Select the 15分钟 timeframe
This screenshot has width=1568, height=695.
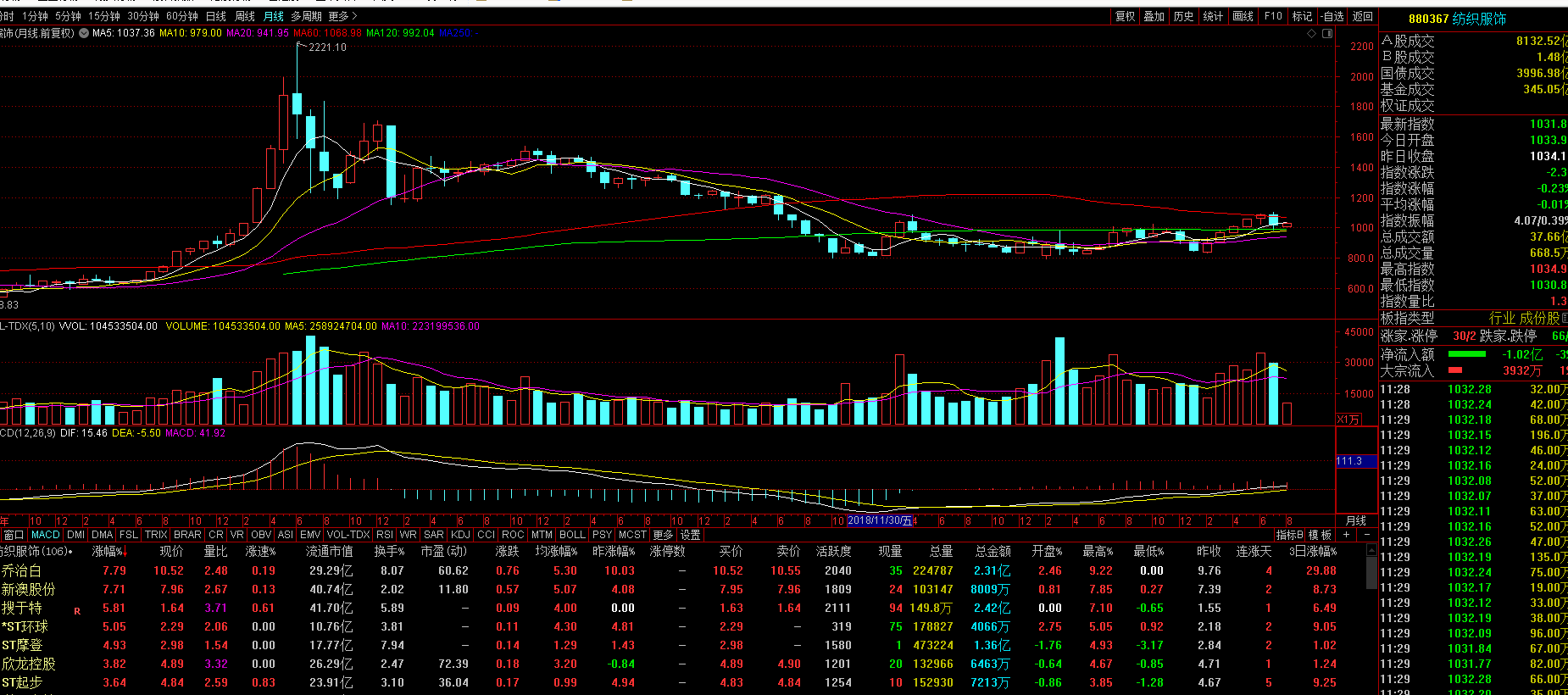point(104,16)
